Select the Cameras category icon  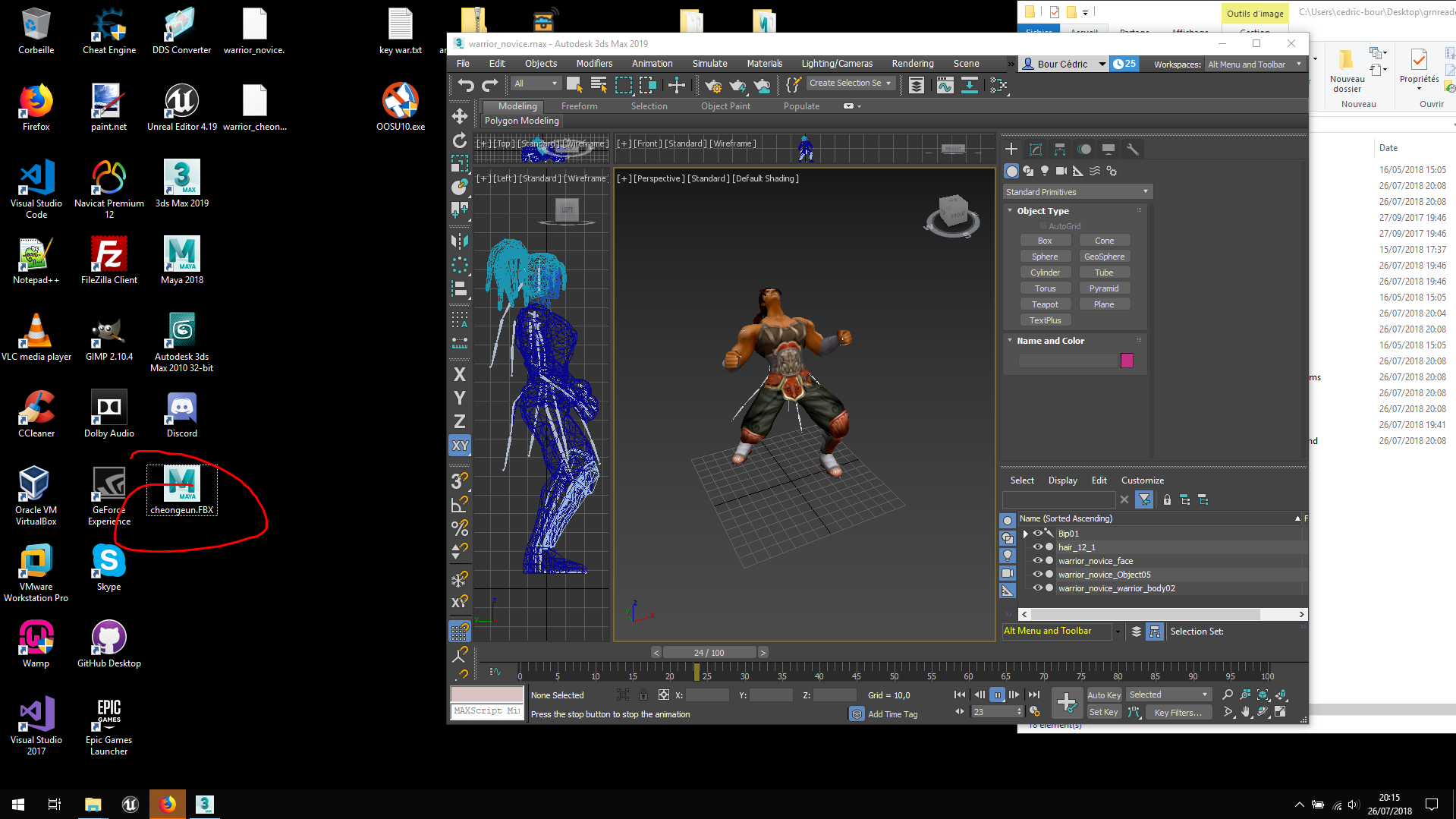click(1061, 172)
